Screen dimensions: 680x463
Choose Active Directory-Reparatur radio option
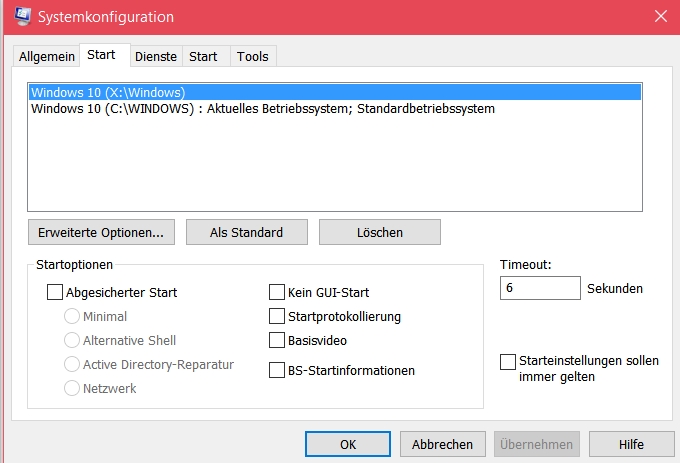pyautogui.click(x=72, y=364)
